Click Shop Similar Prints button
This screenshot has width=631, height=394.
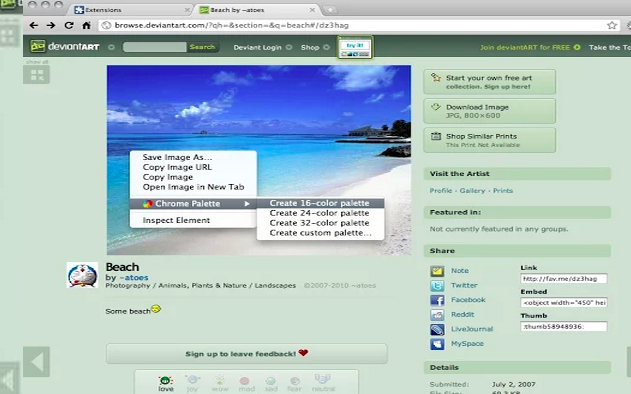coord(489,140)
